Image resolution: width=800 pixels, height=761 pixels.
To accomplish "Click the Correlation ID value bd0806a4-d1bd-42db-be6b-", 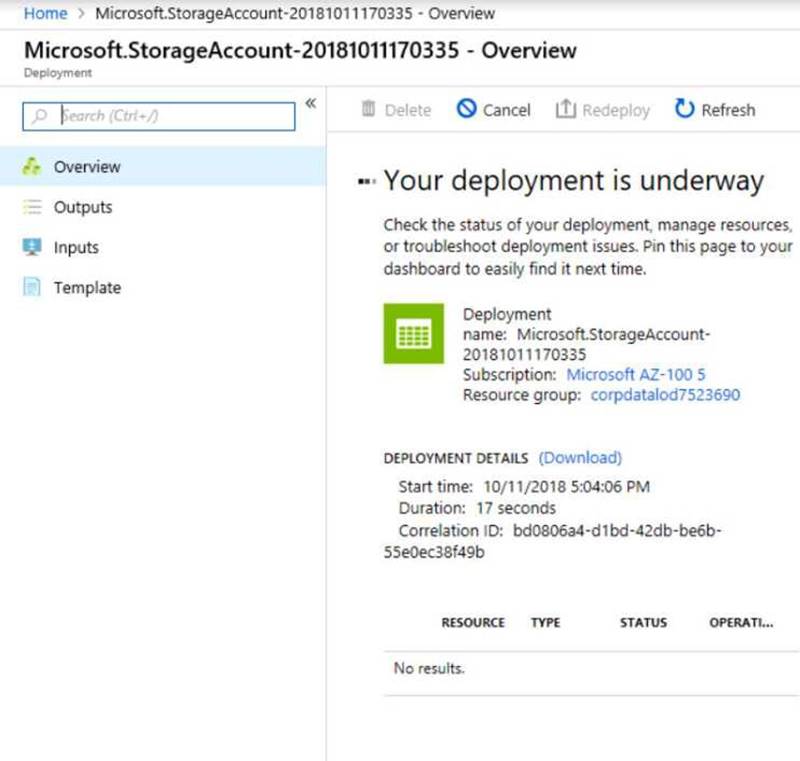I will pyautogui.click(x=617, y=530).
